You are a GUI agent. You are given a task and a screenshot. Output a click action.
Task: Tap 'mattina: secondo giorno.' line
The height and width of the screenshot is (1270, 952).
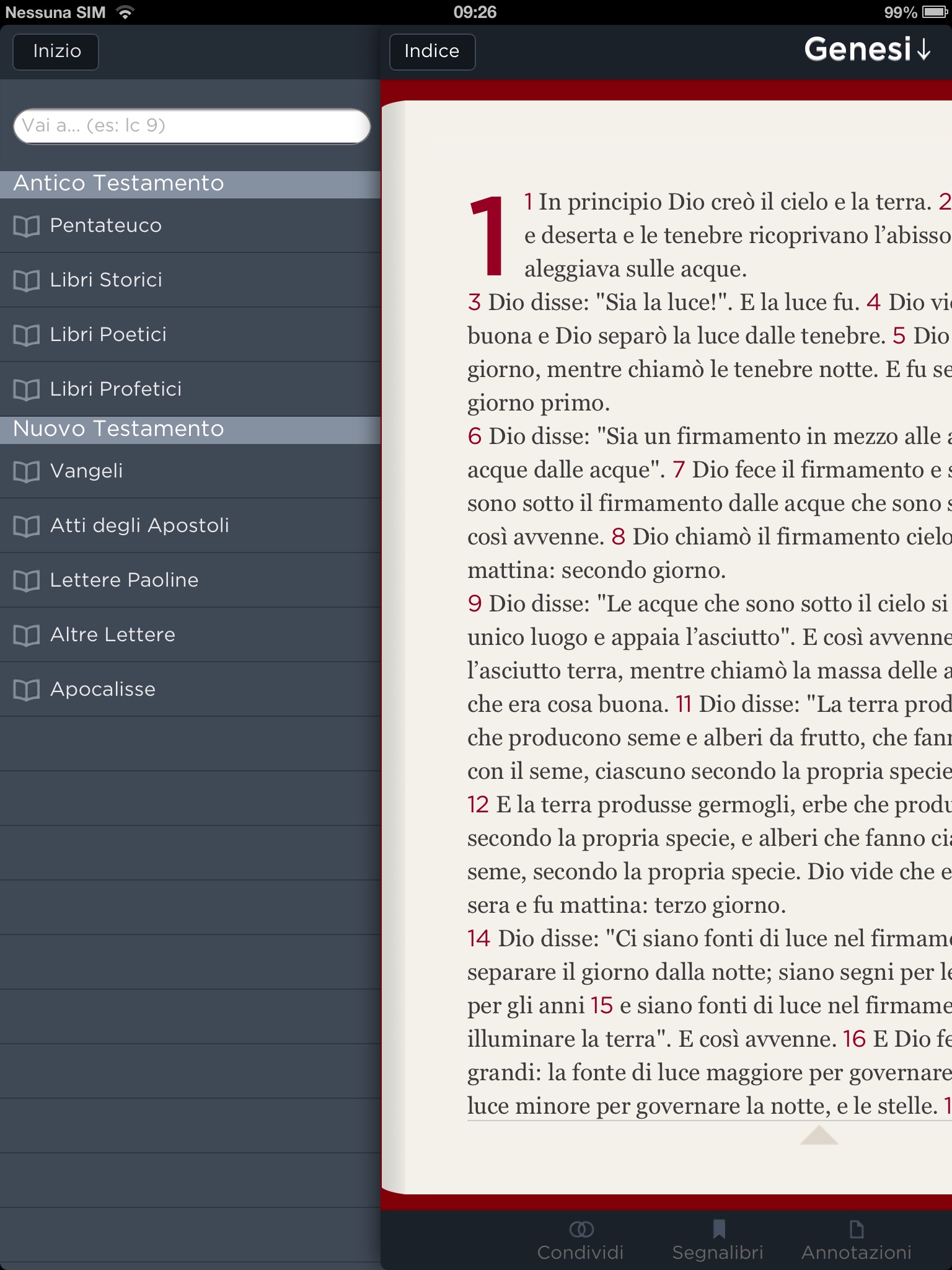tap(596, 571)
